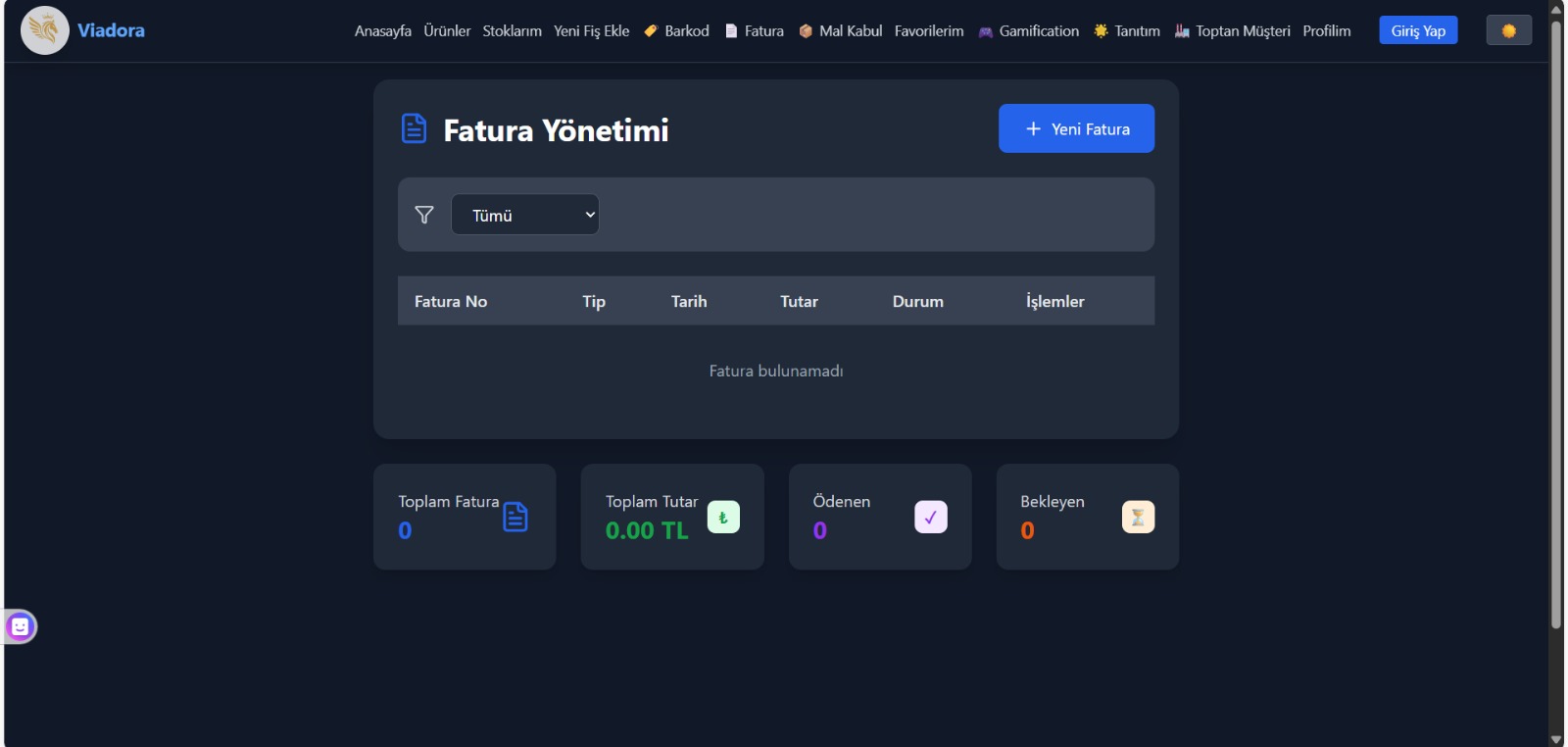The width and height of the screenshot is (1568, 747).
Task: Click the purple checkmark icon in Ödenen
Action: [930, 517]
